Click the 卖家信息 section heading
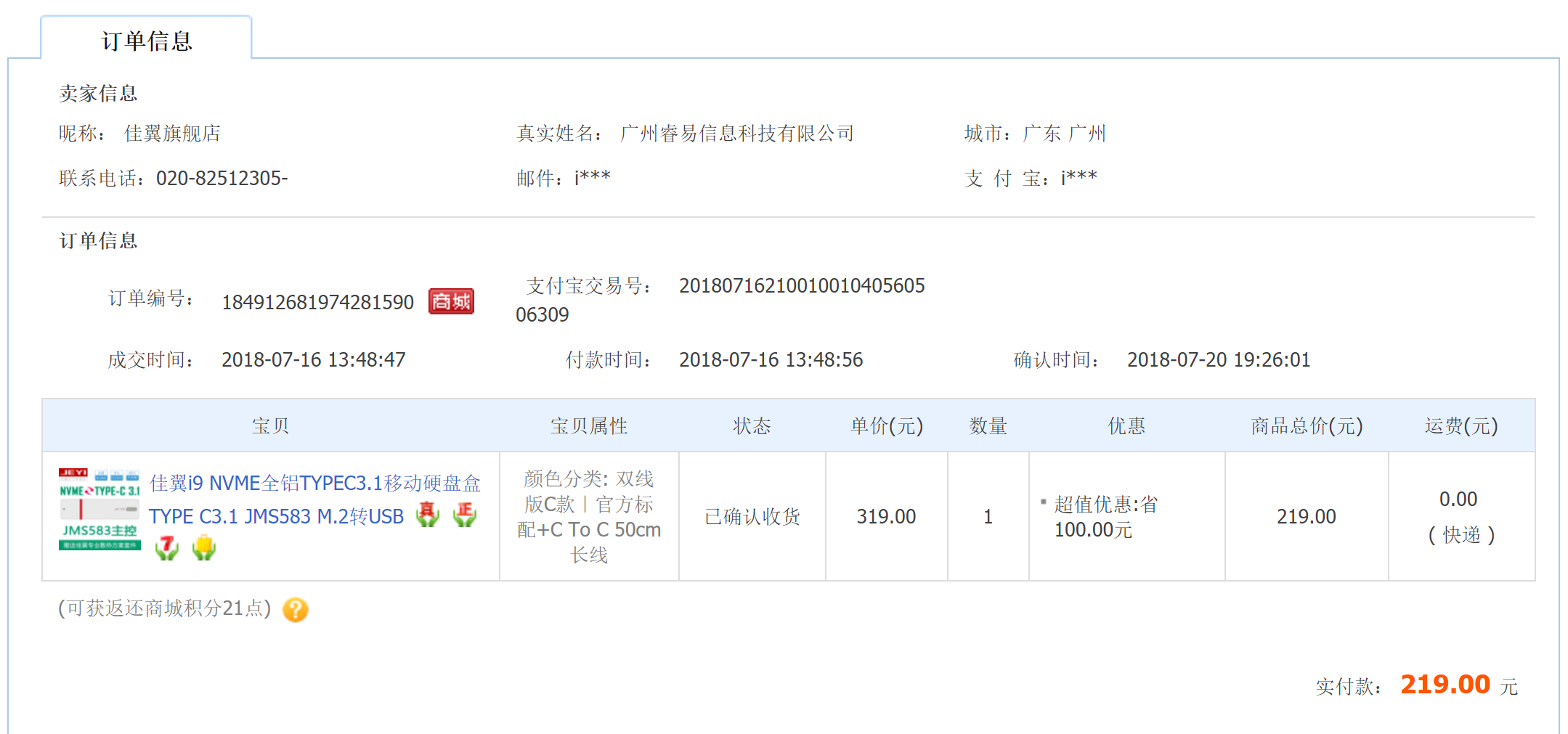Screen dimensions: 1568x734 98,94
